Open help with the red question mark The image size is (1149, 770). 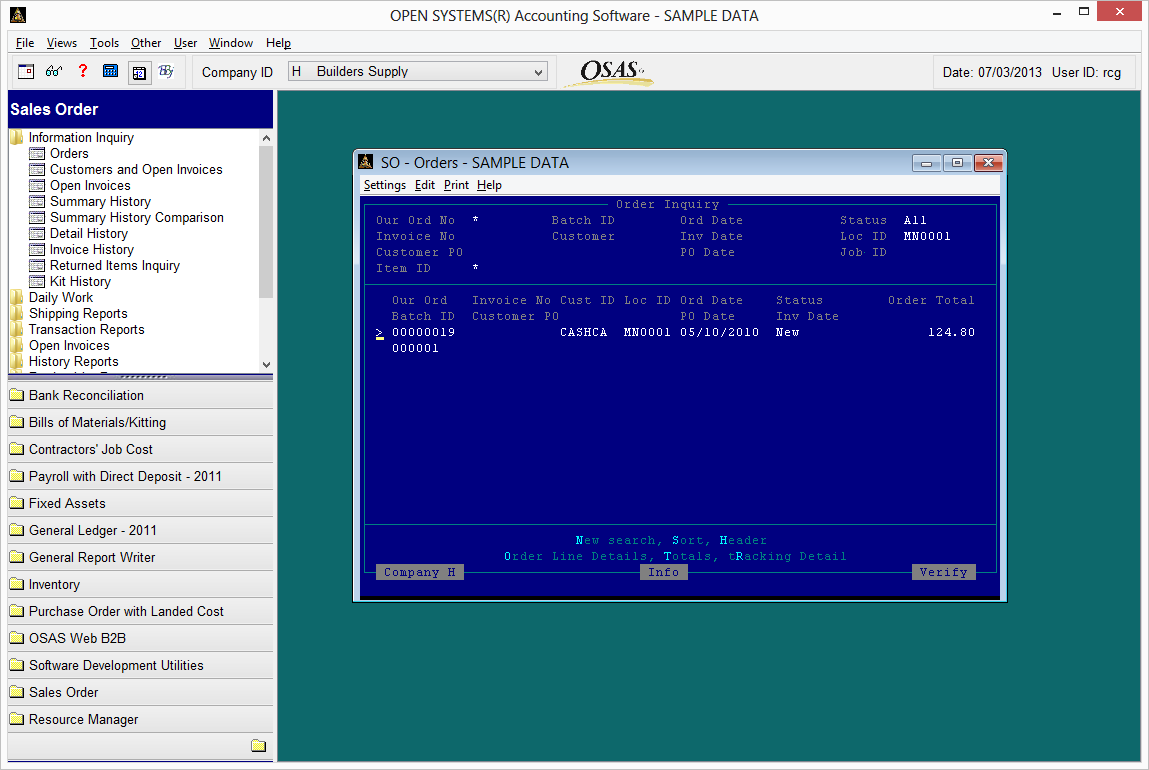[x=83, y=71]
